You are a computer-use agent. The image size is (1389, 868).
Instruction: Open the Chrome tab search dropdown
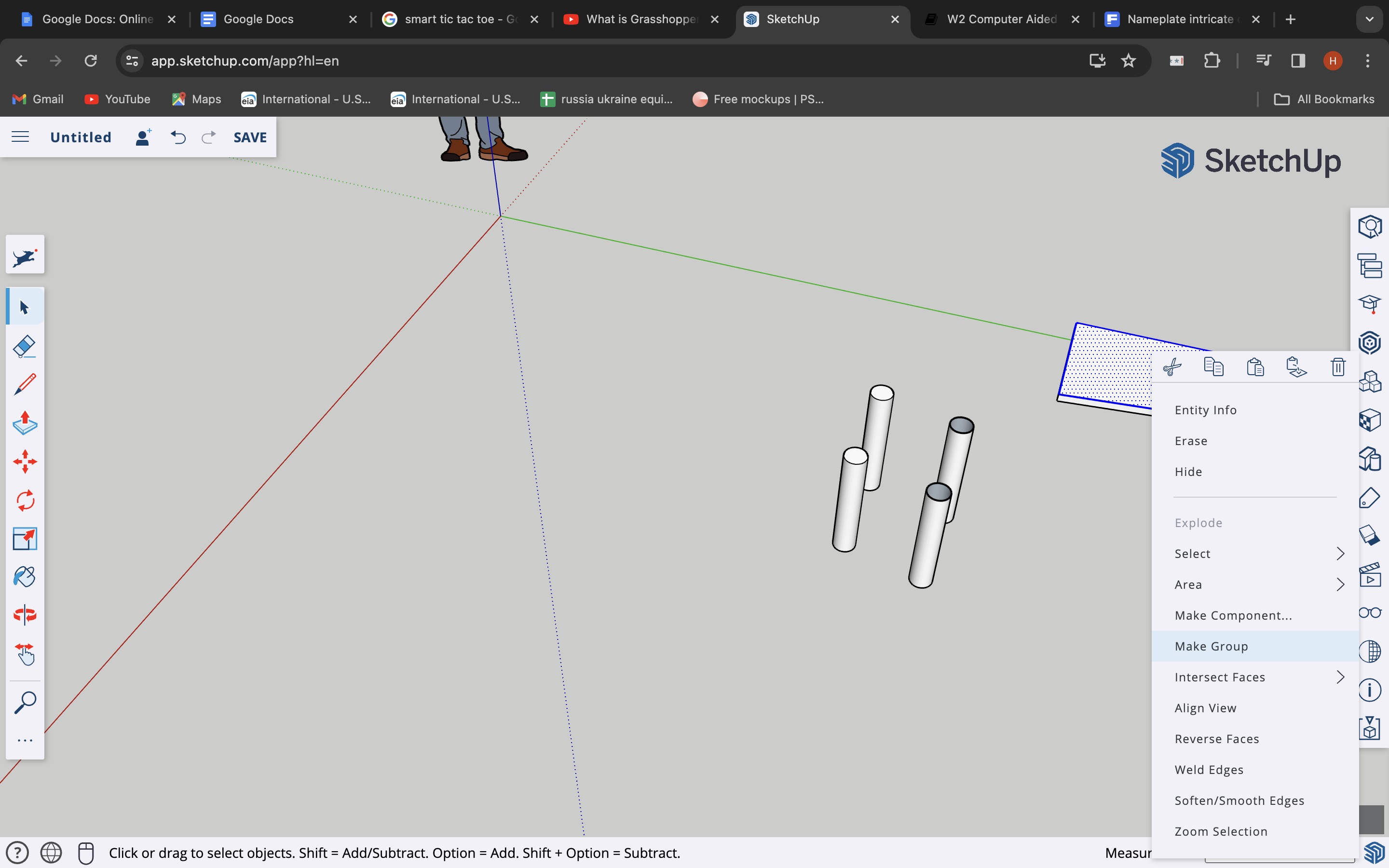click(x=1370, y=19)
